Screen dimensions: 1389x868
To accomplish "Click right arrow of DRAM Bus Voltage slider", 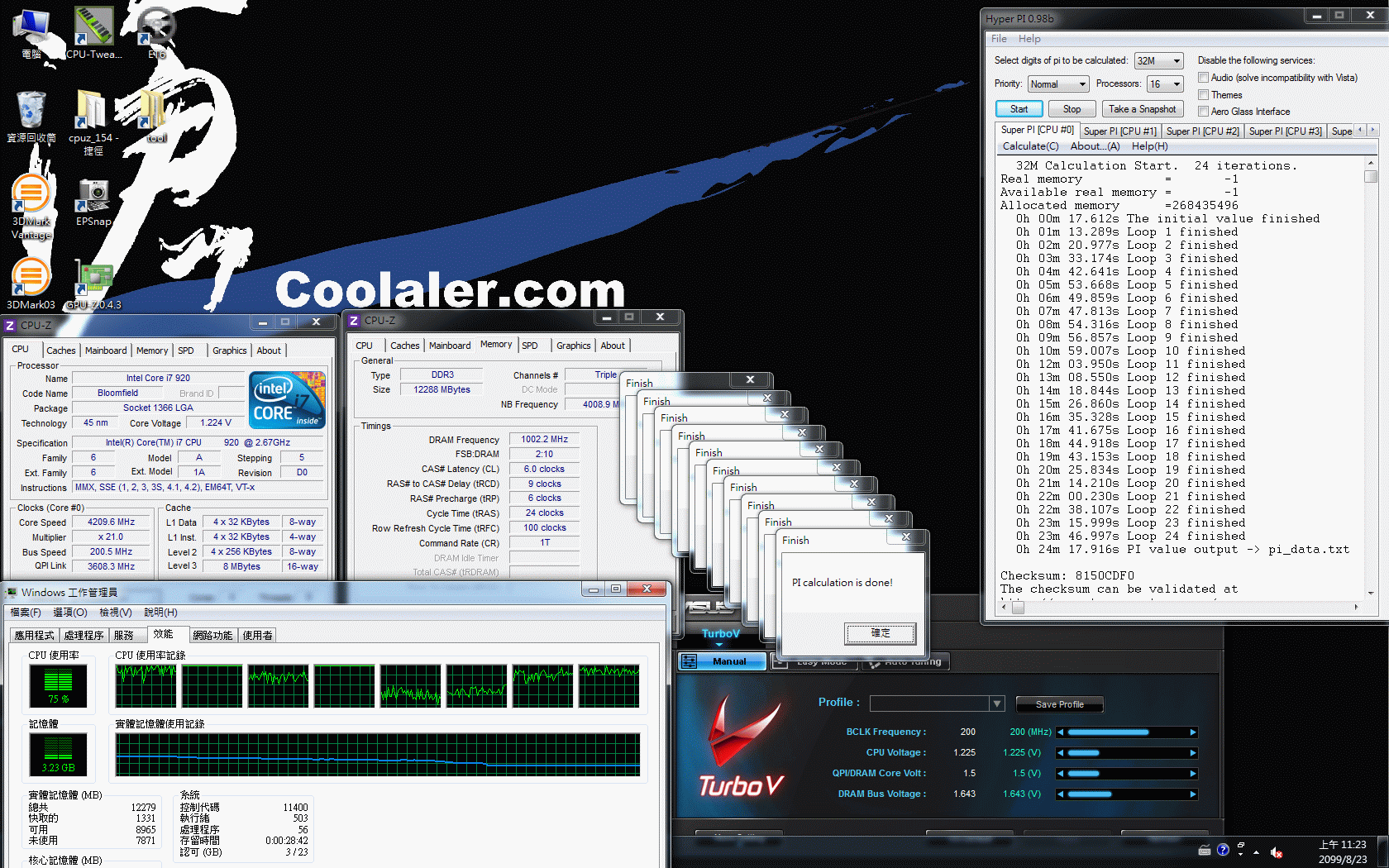I will coord(1193,794).
